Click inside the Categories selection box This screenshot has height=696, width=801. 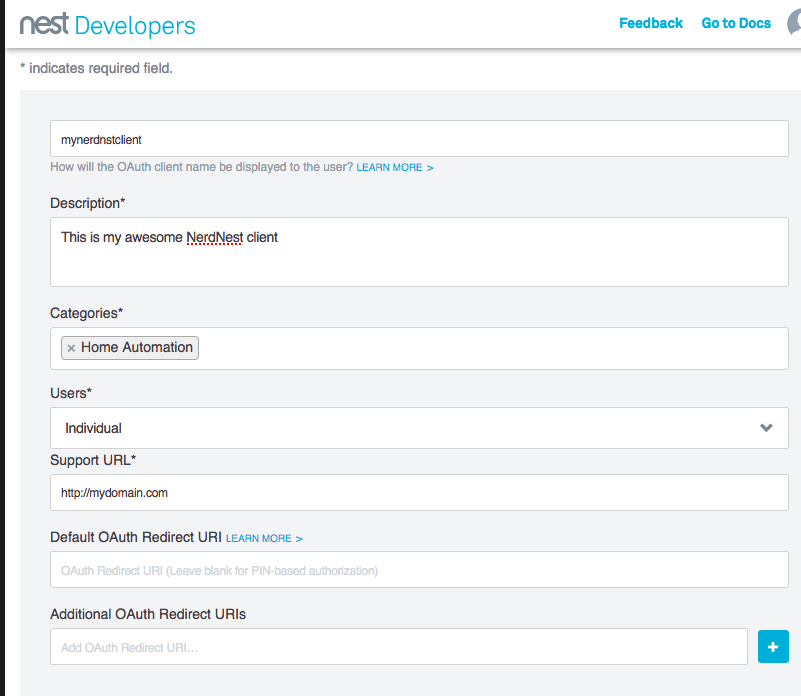point(419,349)
